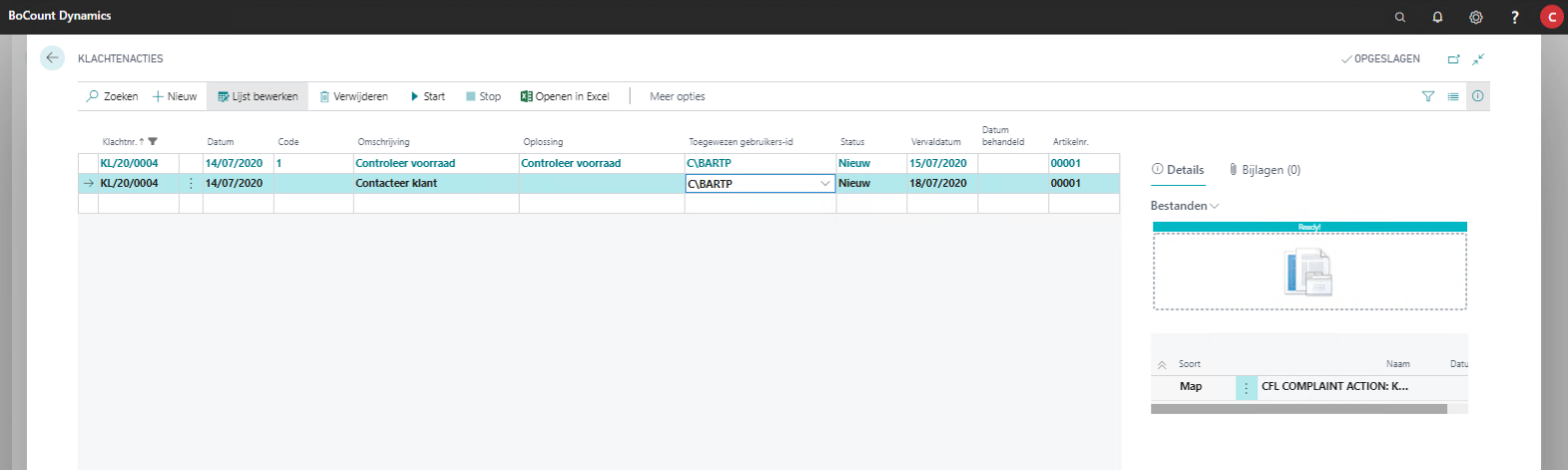Click the Openen in Excel button
Screen dimensions: 1568x470
565,97
